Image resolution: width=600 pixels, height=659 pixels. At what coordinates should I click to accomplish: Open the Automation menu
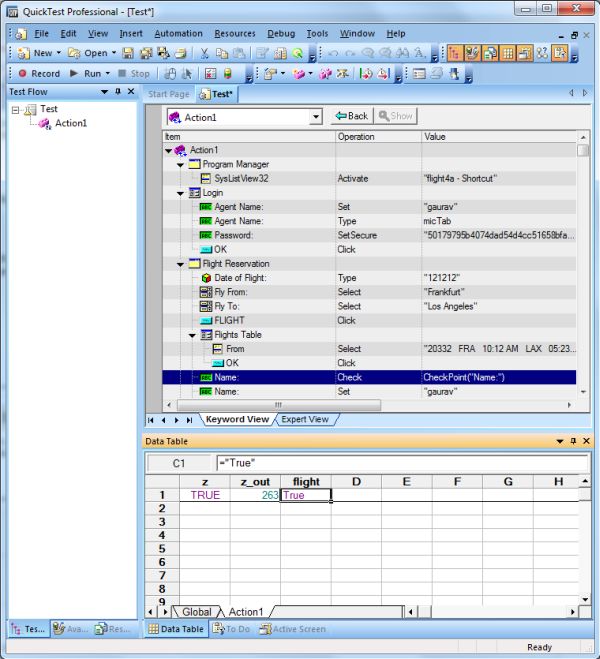178,33
